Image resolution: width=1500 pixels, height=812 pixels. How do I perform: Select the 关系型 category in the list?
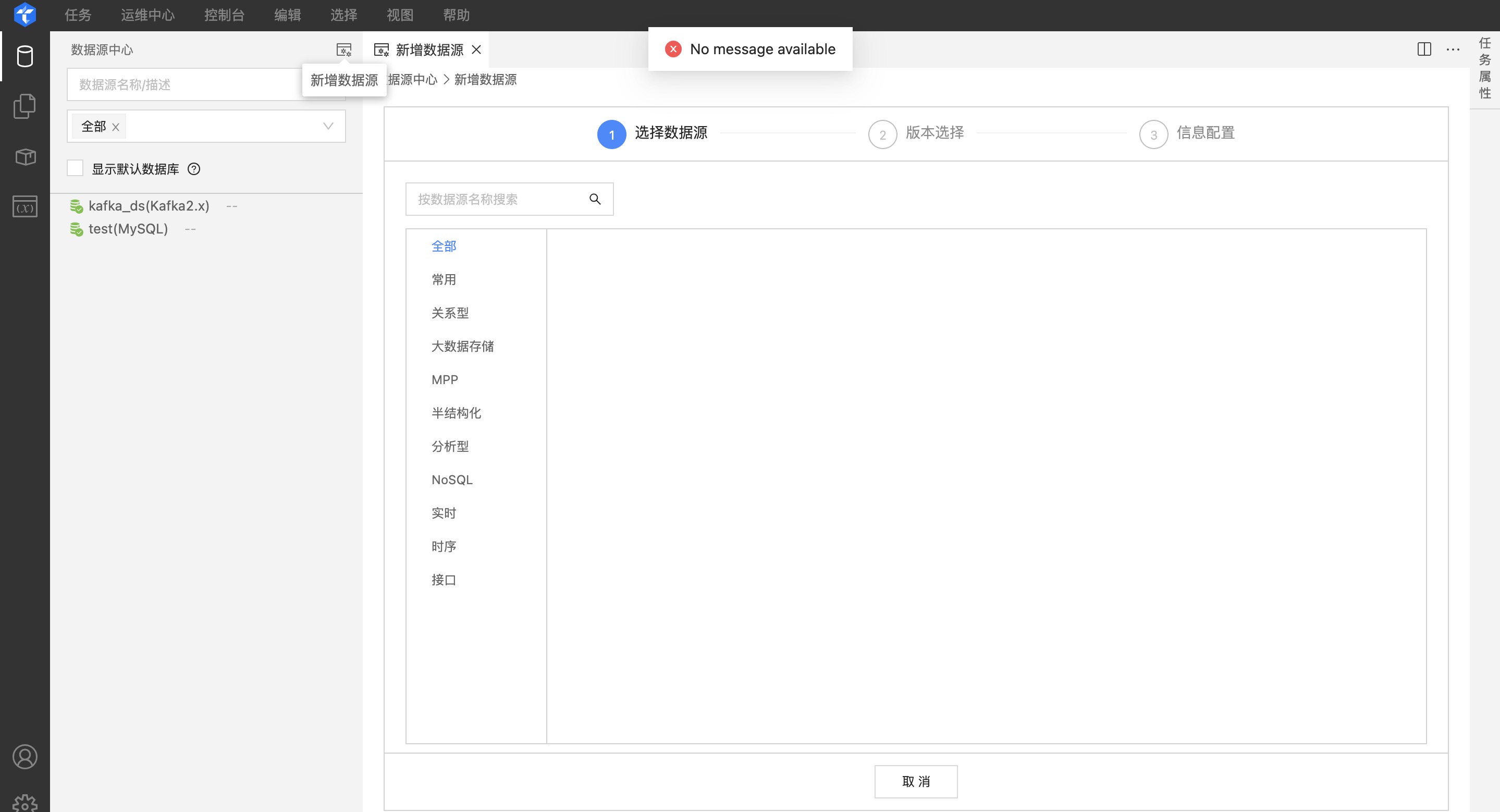point(451,313)
